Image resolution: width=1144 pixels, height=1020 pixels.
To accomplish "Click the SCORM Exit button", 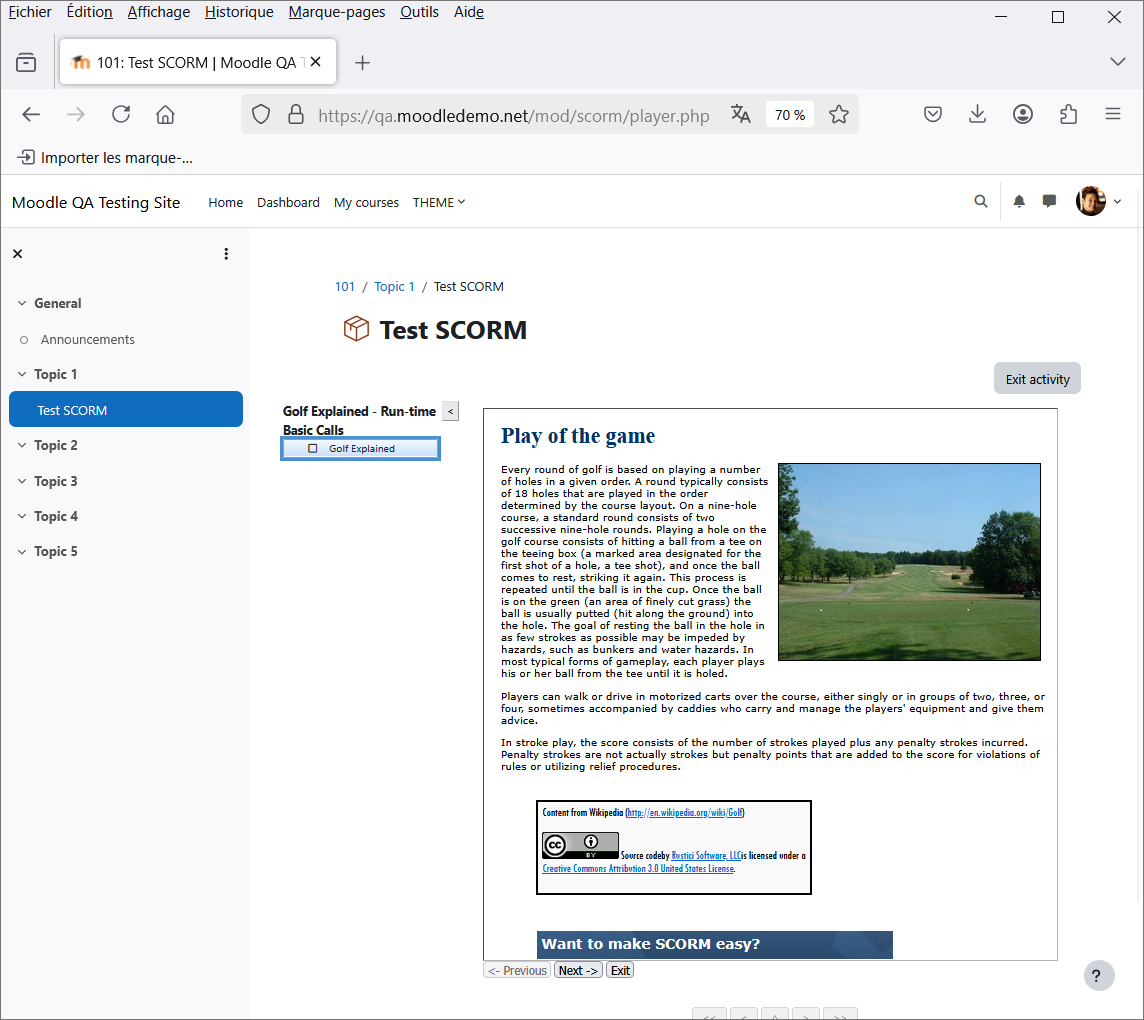I will pyautogui.click(x=620, y=970).
